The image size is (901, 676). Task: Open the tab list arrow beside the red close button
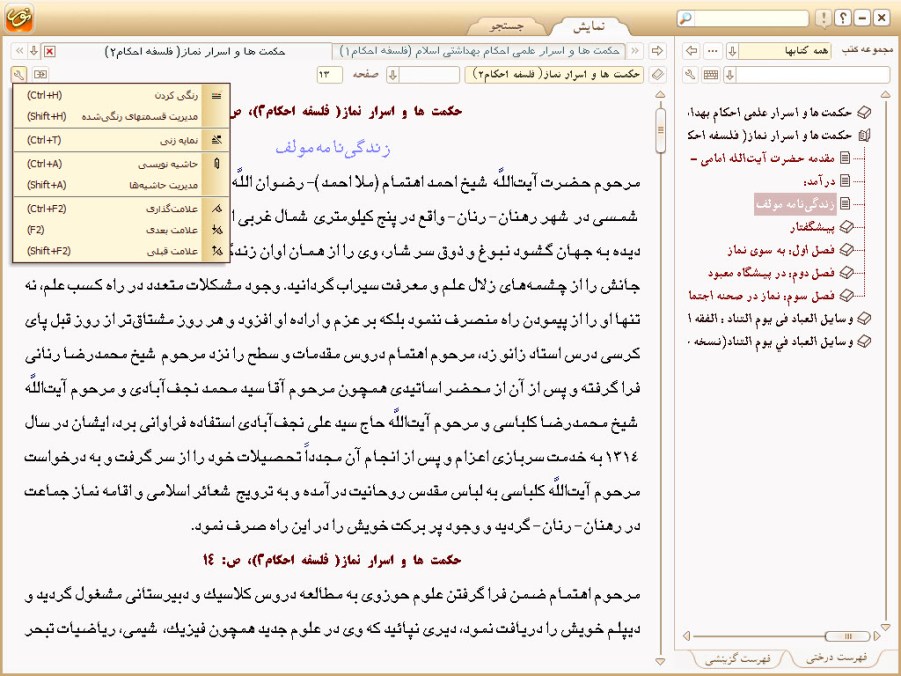34,51
